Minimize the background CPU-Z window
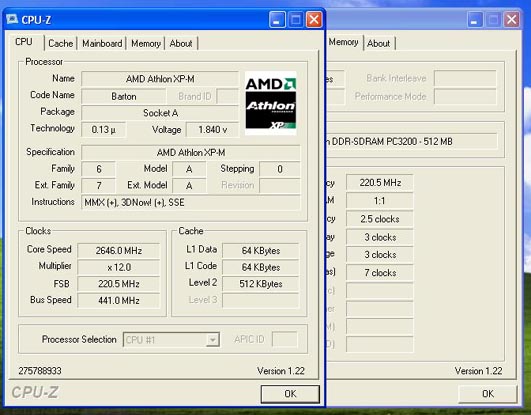 point(475,20)
